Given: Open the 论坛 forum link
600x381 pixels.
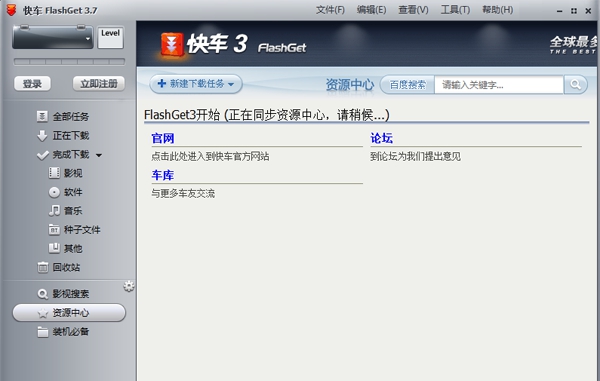Looking at the screenshot, I should click(382, 138).
